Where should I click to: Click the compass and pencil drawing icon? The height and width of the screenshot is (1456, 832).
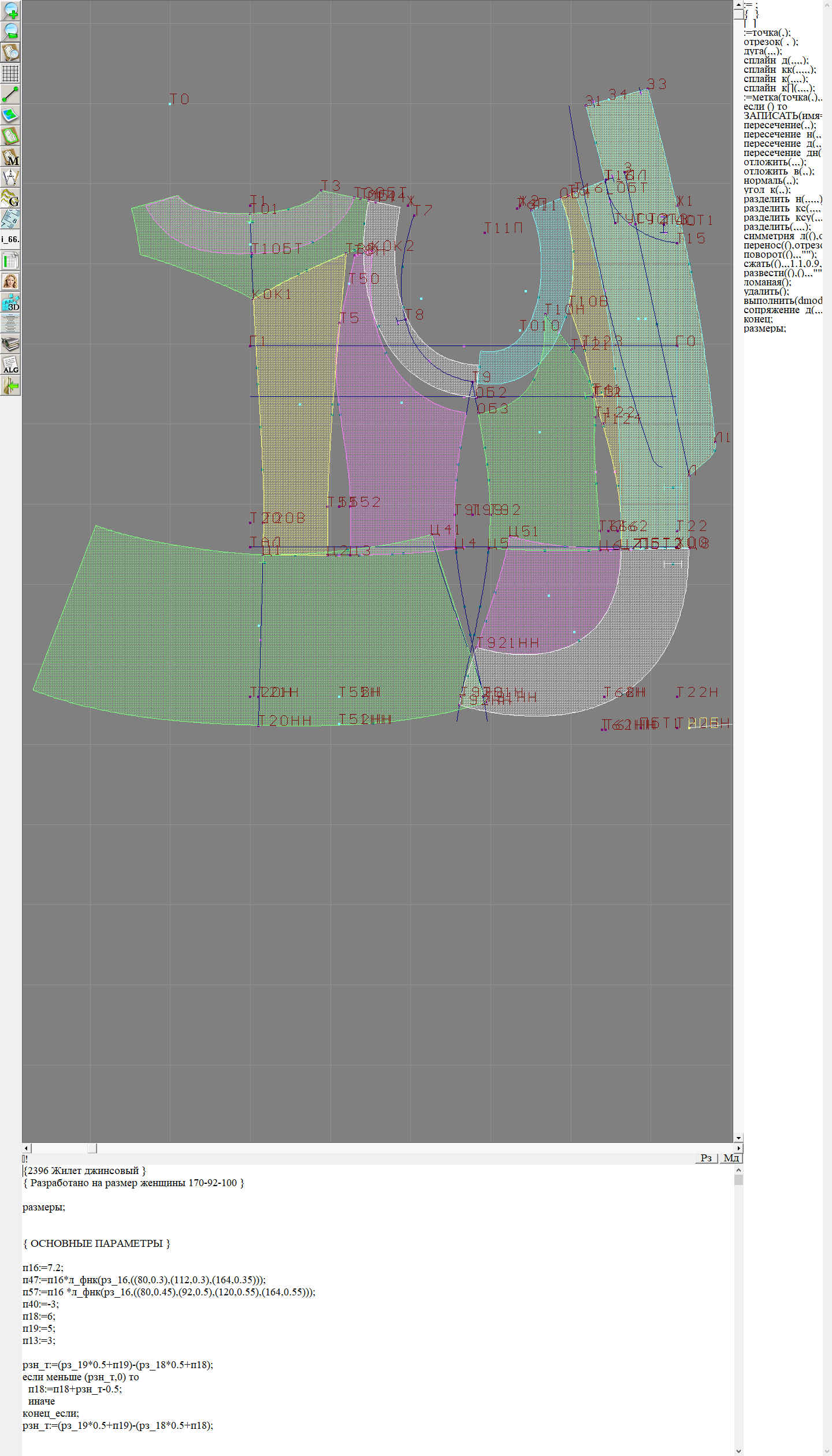[x=10, y=177]
